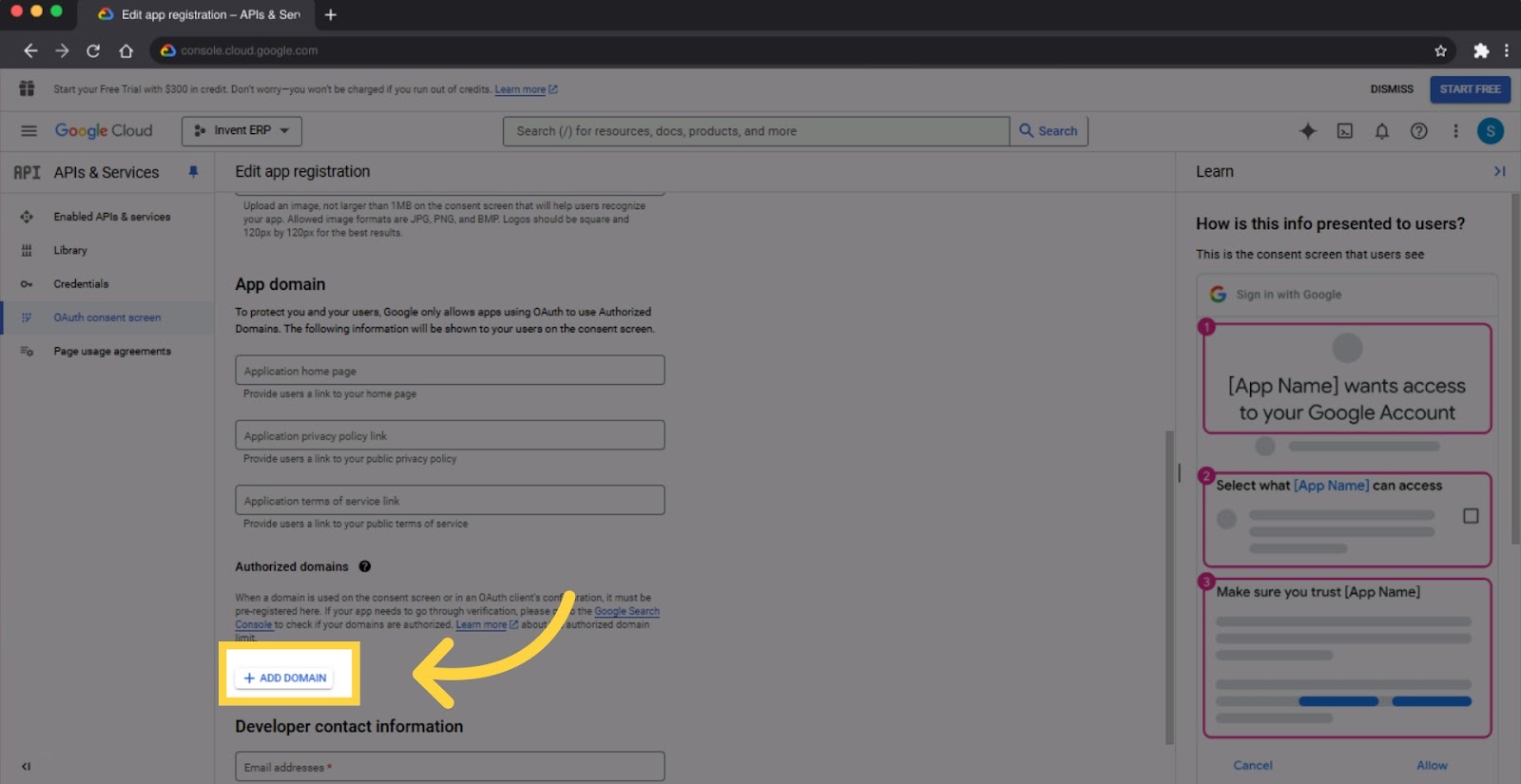The width and height of the screenshot is (1521, 784).
Task: Click the free trial gift icon
Action: pyautogui.click(x=27, y=88)
